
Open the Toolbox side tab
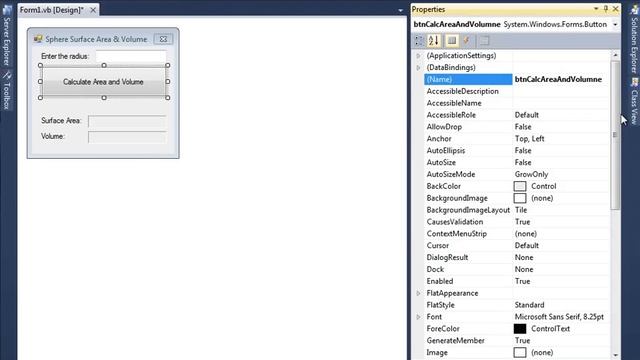tap(7, 90)
